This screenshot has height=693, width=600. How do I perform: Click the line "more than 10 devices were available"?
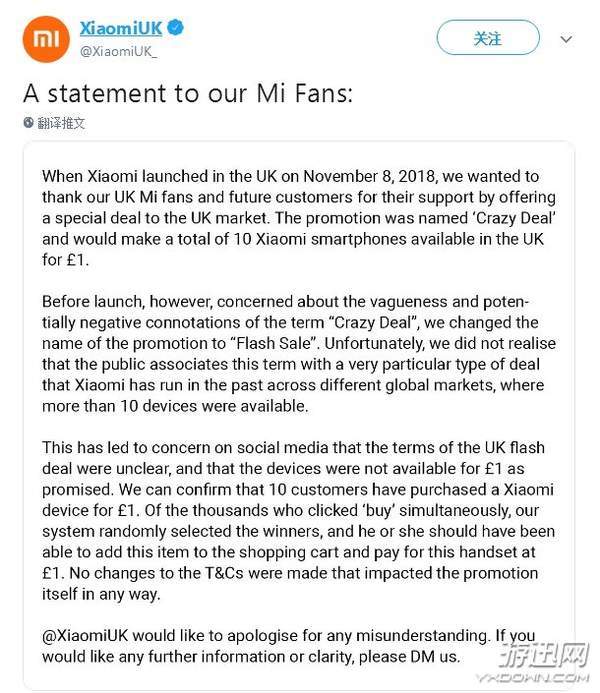click(175, 406)
